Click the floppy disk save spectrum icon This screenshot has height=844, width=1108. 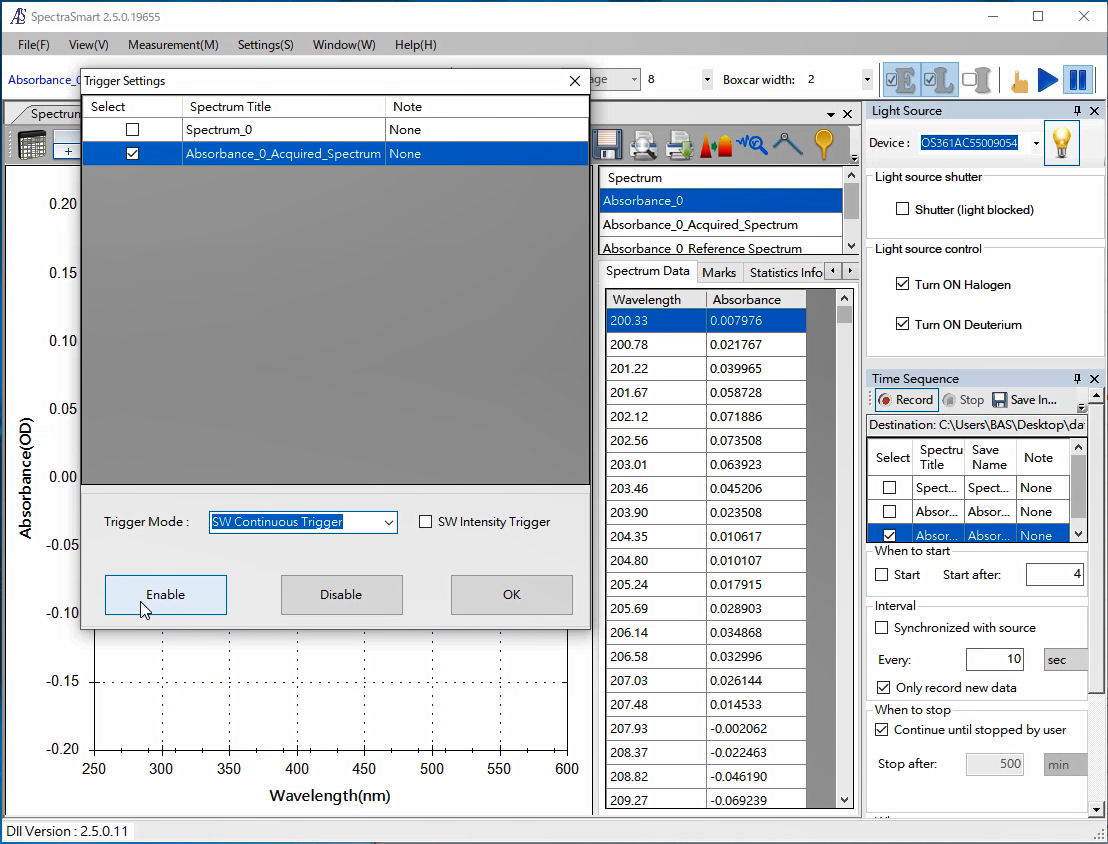click(607, 145)
